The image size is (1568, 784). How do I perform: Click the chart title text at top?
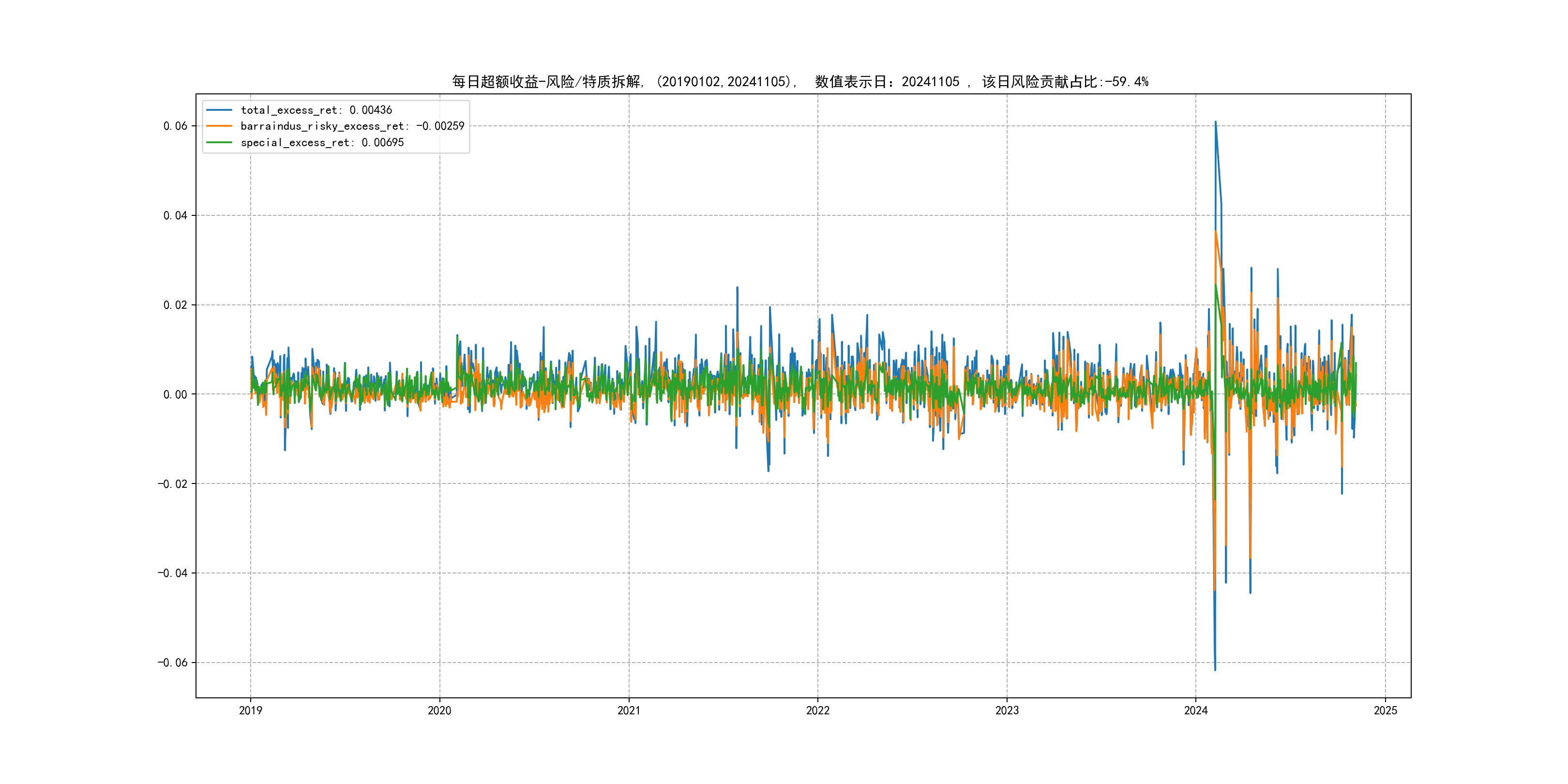(x=800, y=82)
